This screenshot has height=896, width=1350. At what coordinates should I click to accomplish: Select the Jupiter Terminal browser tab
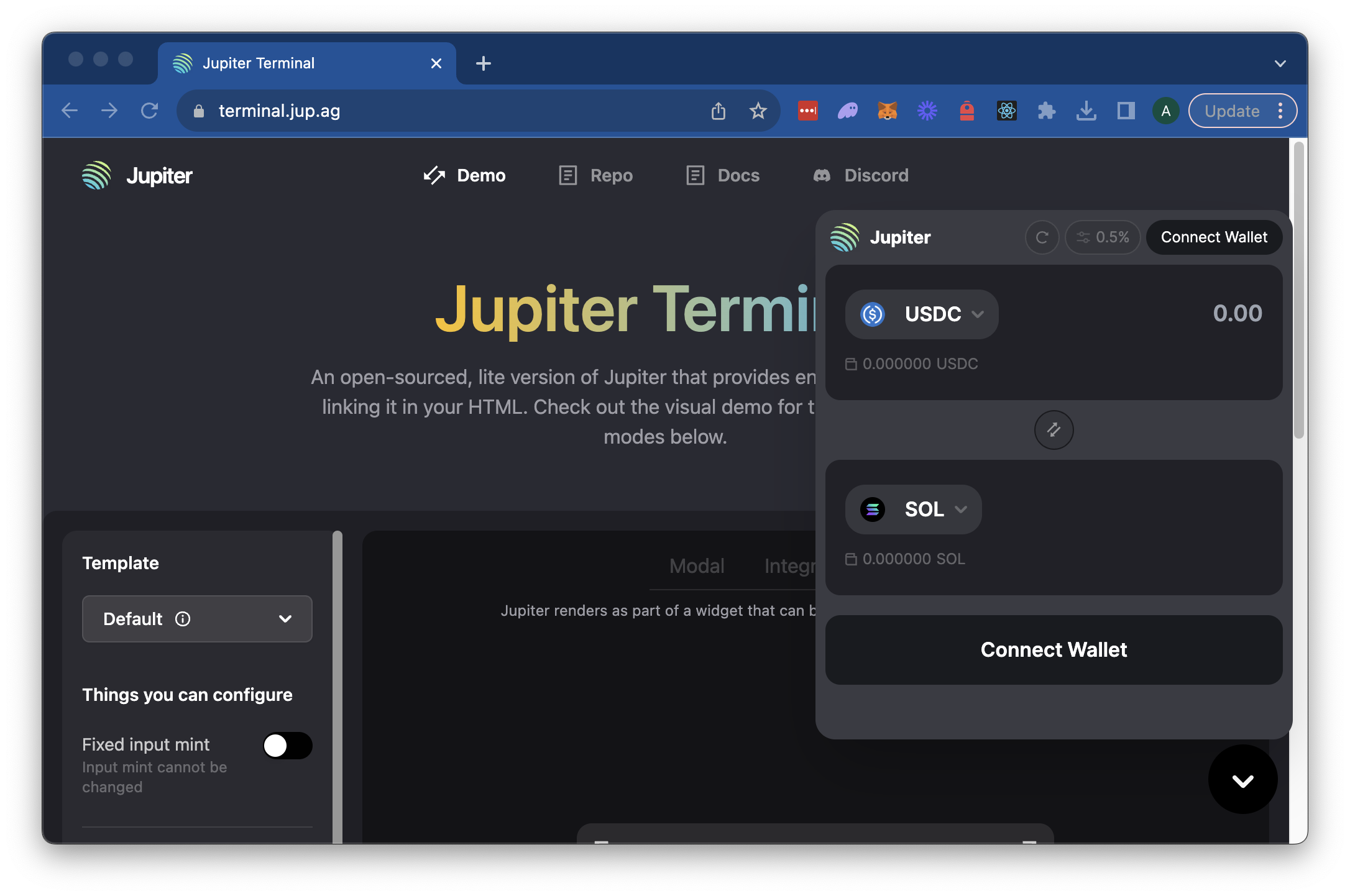click(307, 63)
